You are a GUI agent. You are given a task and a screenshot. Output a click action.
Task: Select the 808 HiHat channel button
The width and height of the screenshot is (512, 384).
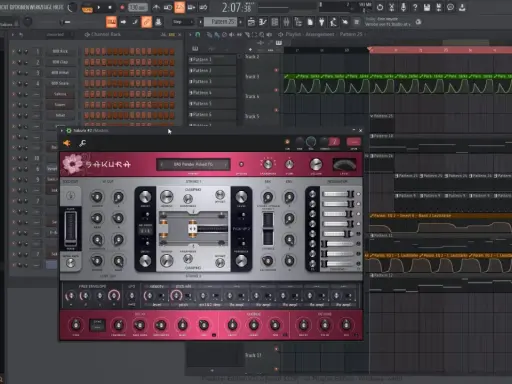(60, 73)
